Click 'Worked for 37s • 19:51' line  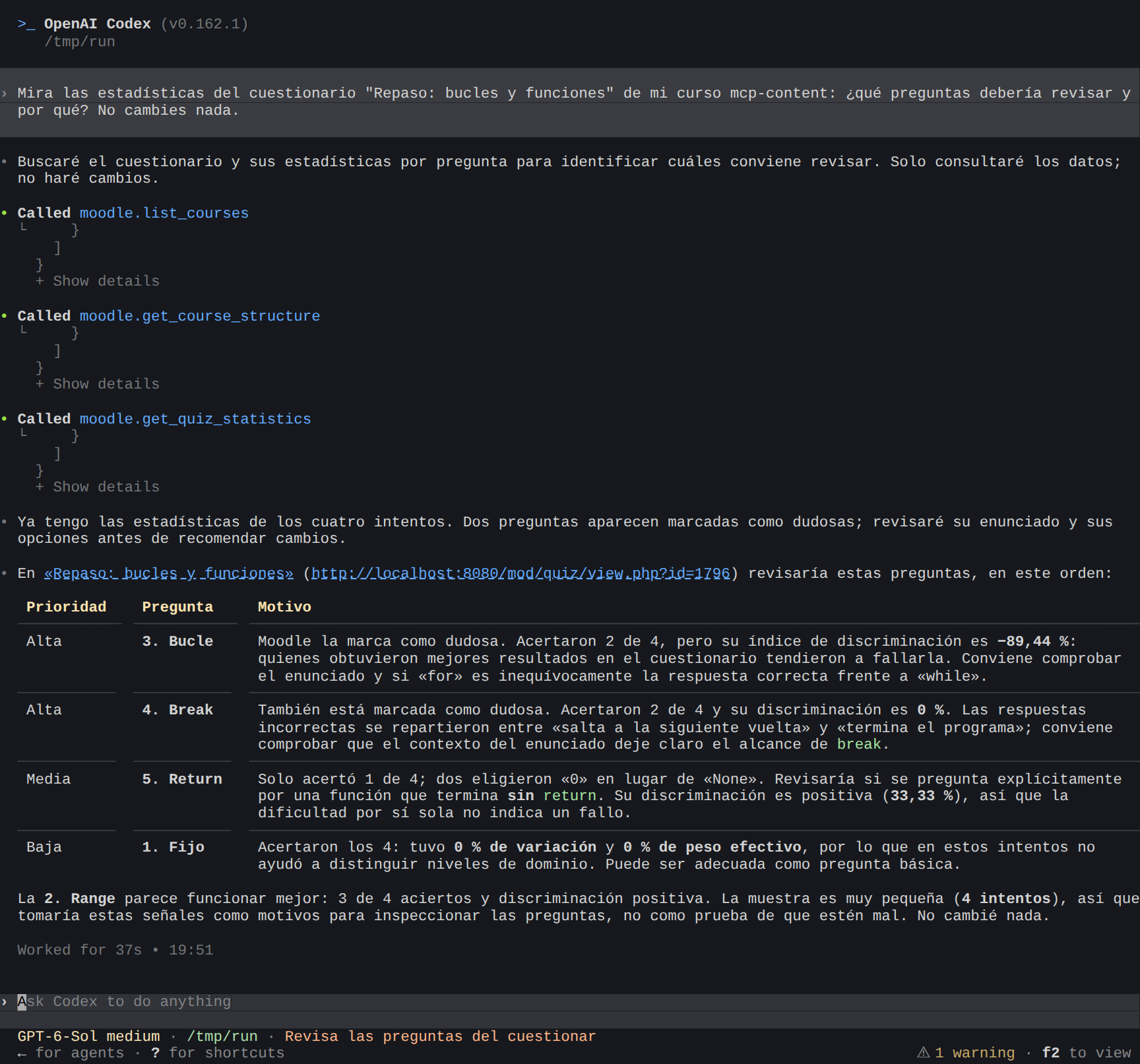[x=115, y=950]
